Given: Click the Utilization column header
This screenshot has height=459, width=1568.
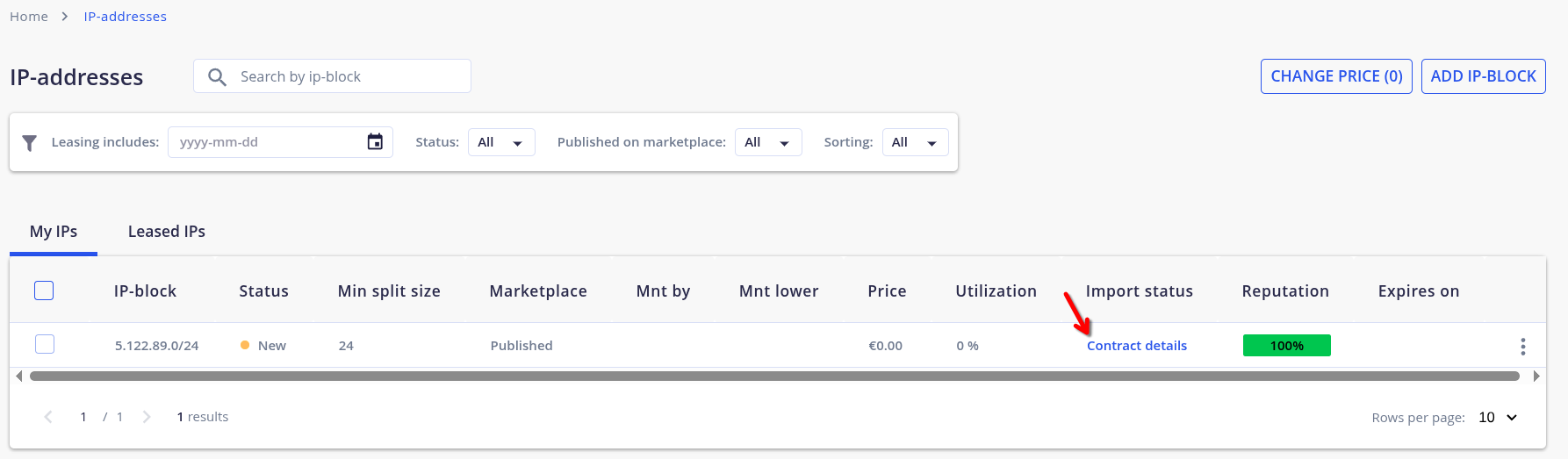Looking at the screenshot, I should tap(996, 291).
